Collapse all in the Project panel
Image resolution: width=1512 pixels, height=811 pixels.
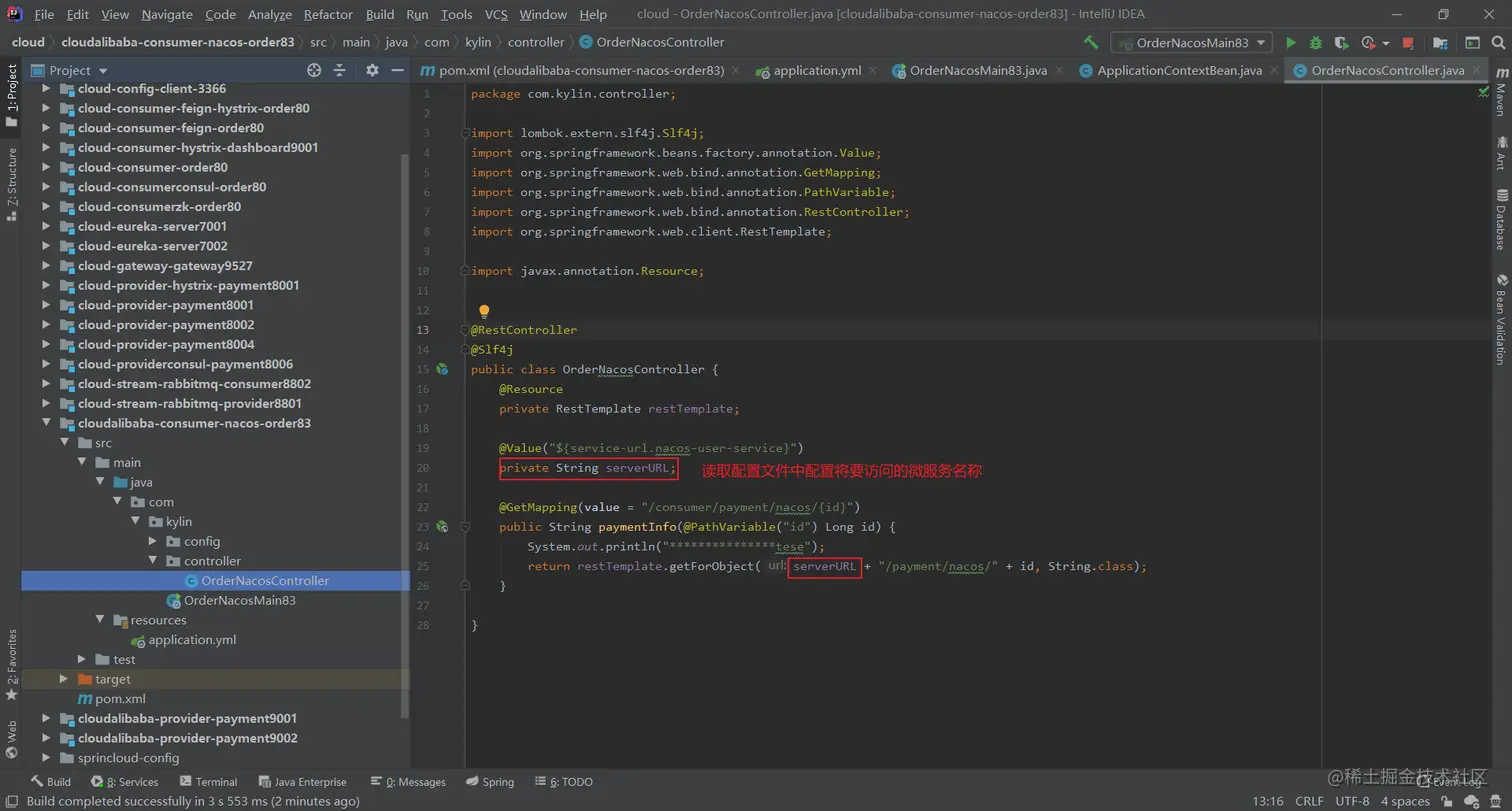tap(340, 70)
